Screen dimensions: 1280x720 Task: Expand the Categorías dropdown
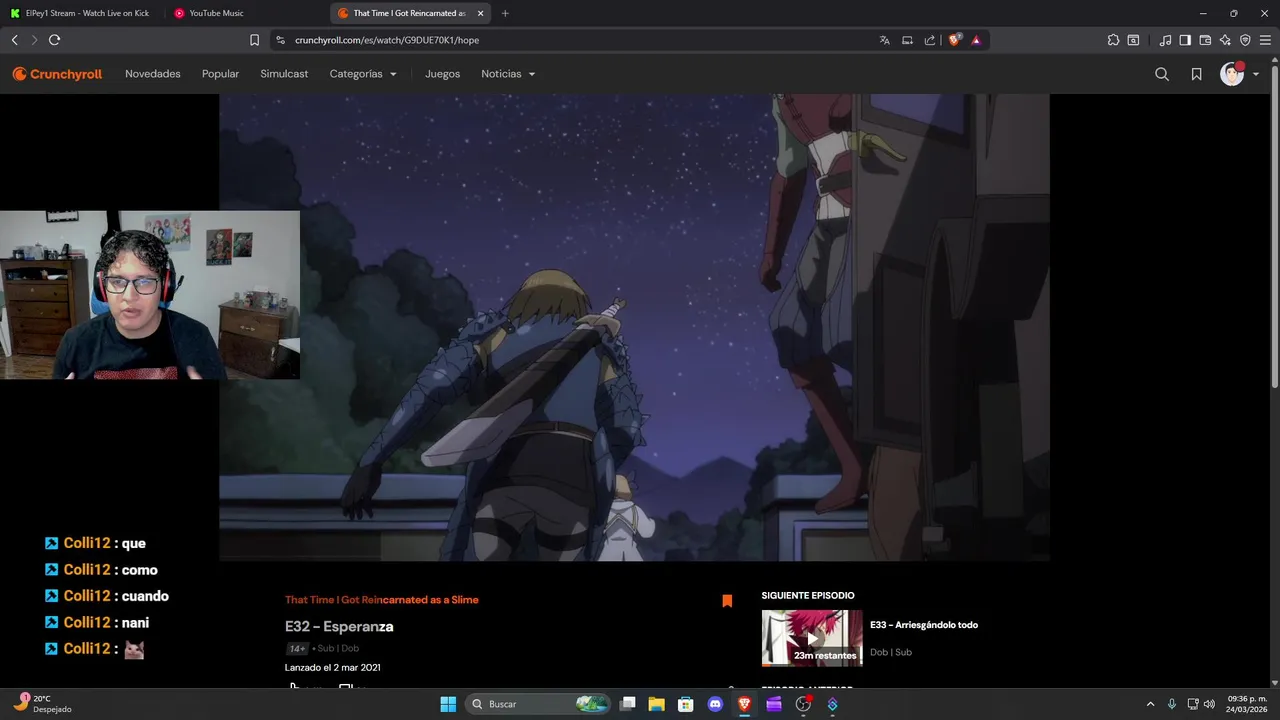363,74
